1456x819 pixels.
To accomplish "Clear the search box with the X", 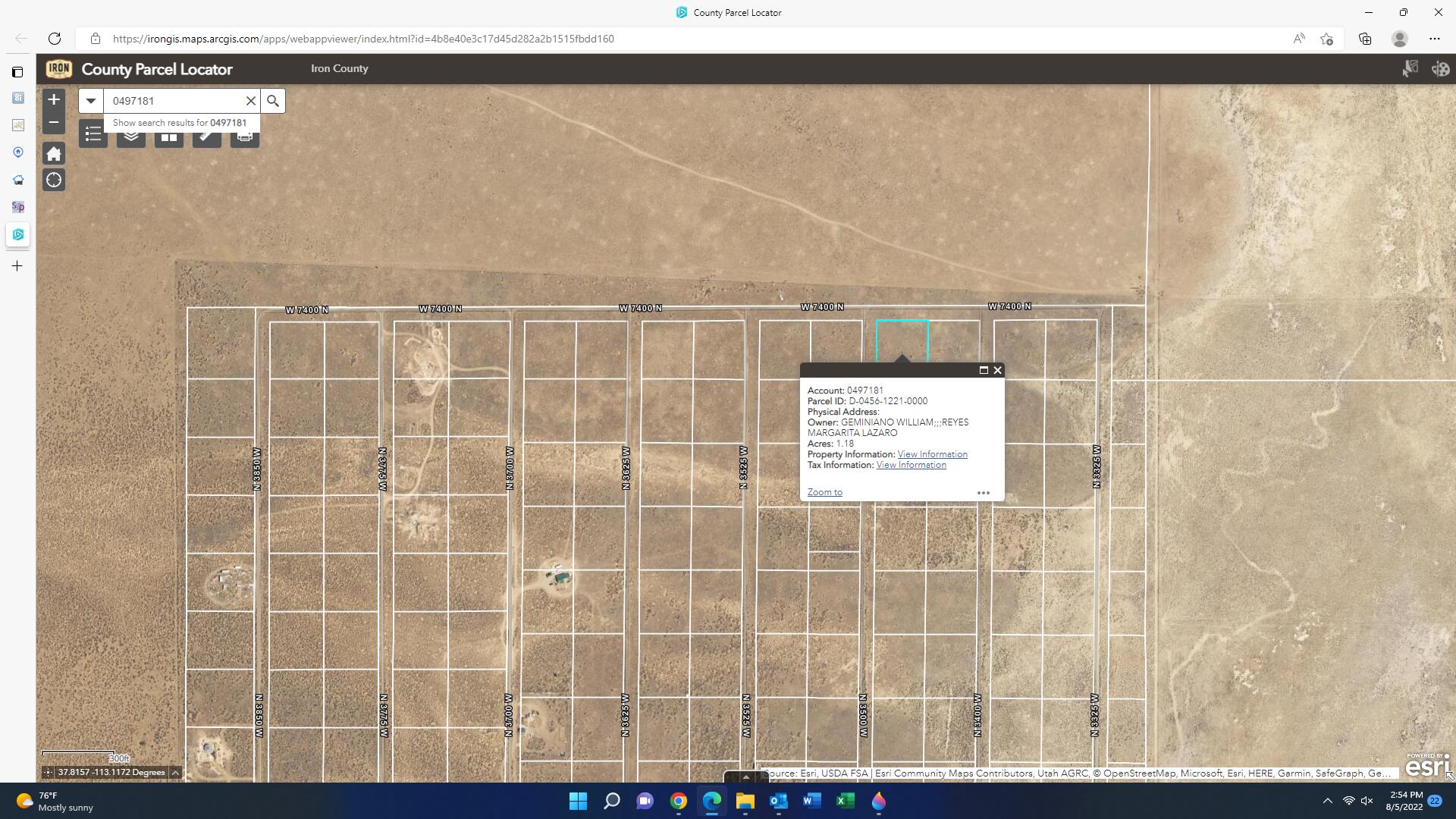I will pyautogui.click(x=251, y=100).
